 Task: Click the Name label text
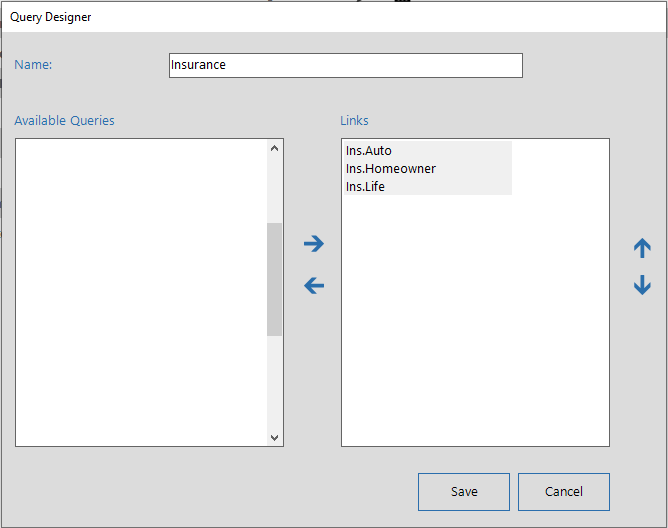click(x=33, y=65)
